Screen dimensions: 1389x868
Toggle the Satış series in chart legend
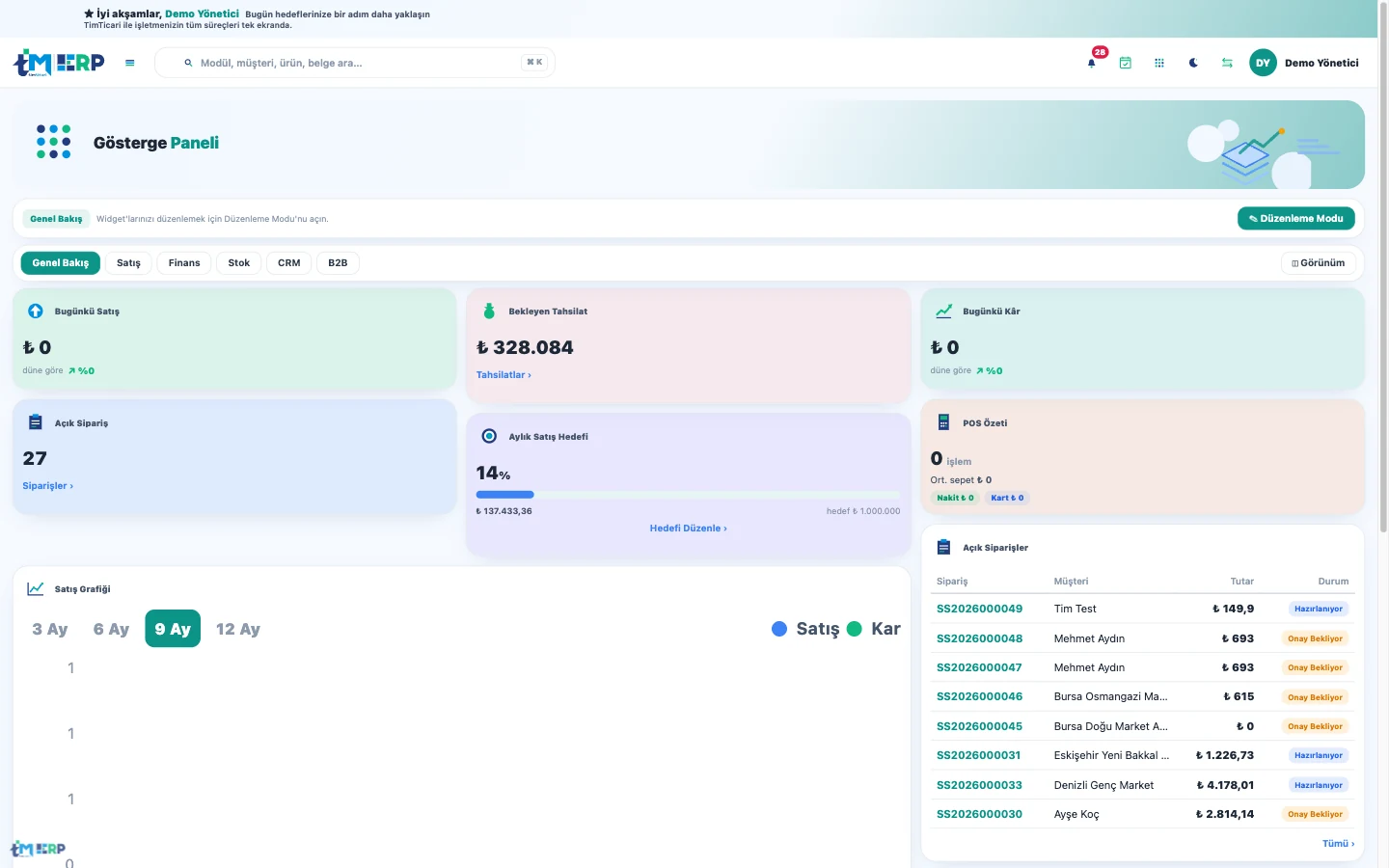pyautogui.click(x=805, y=629)
